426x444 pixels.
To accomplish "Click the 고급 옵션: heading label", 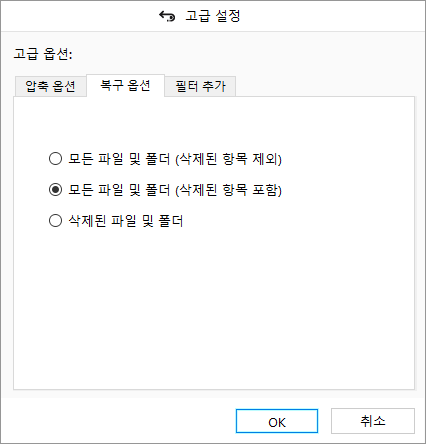I will coord(43,54).
